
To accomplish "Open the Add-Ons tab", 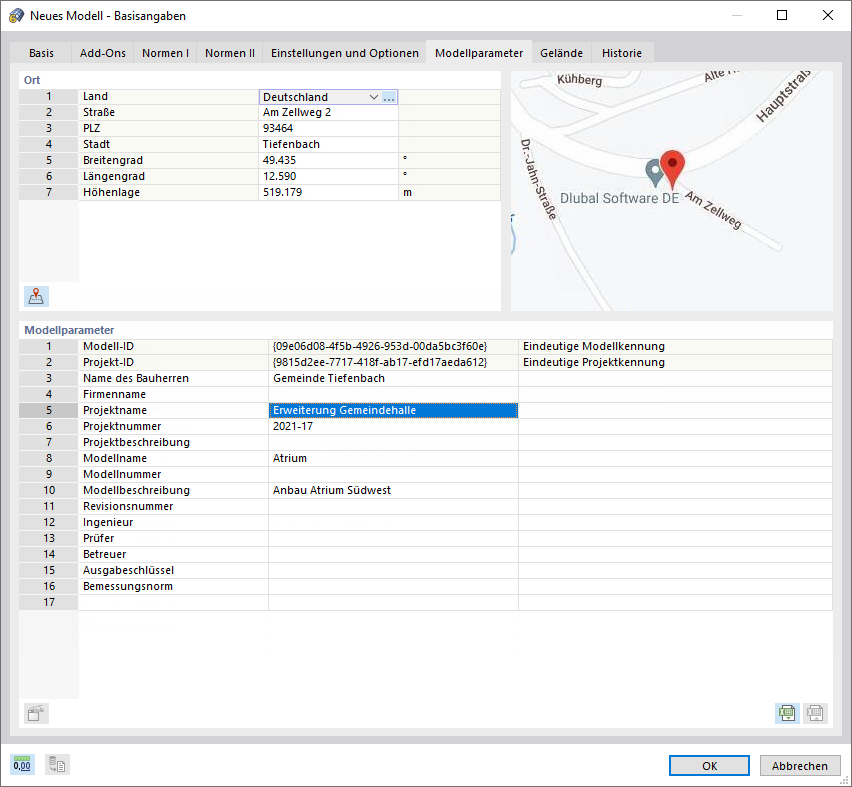I will point(102,53).
